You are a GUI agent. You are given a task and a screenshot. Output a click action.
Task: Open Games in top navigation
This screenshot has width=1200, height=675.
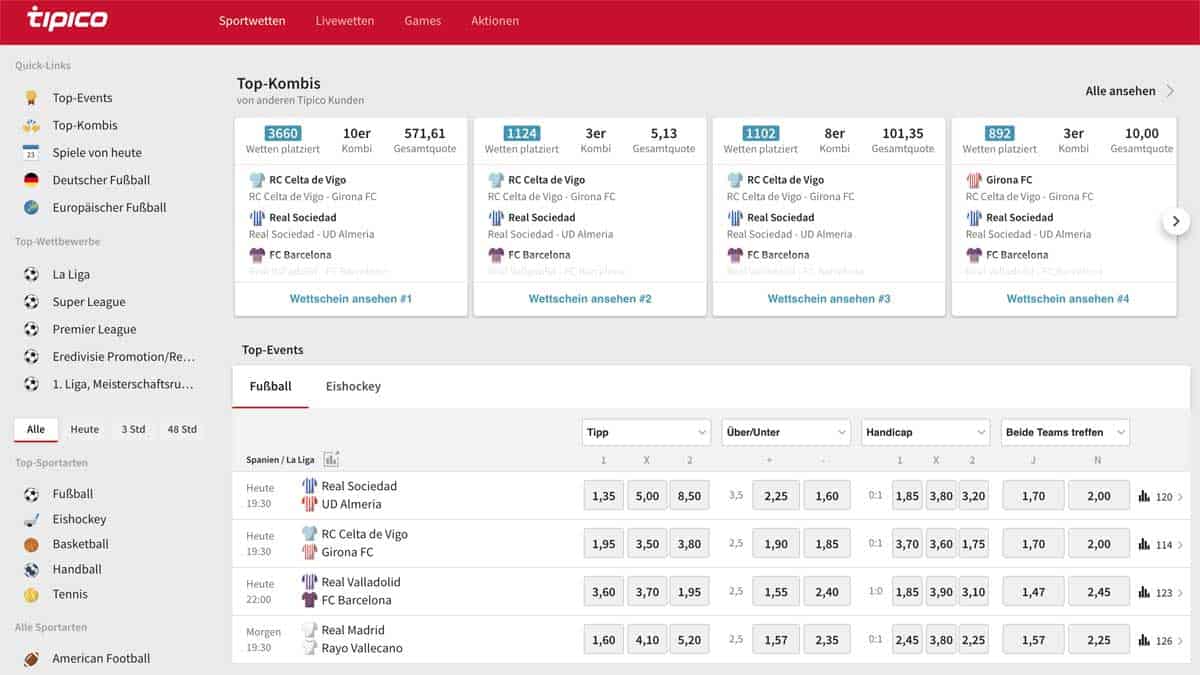(x=423, y=21)
